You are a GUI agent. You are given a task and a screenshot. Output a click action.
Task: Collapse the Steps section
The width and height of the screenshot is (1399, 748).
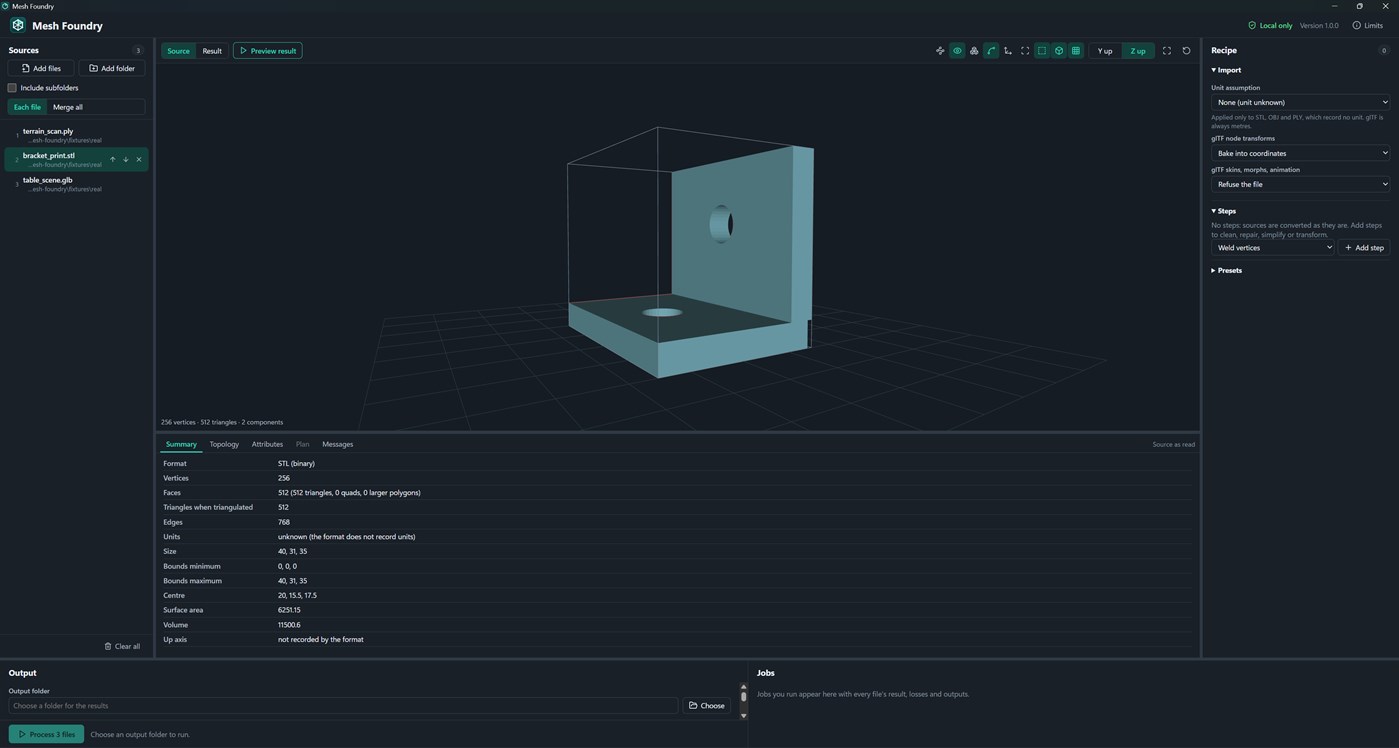coord(1224,211)
